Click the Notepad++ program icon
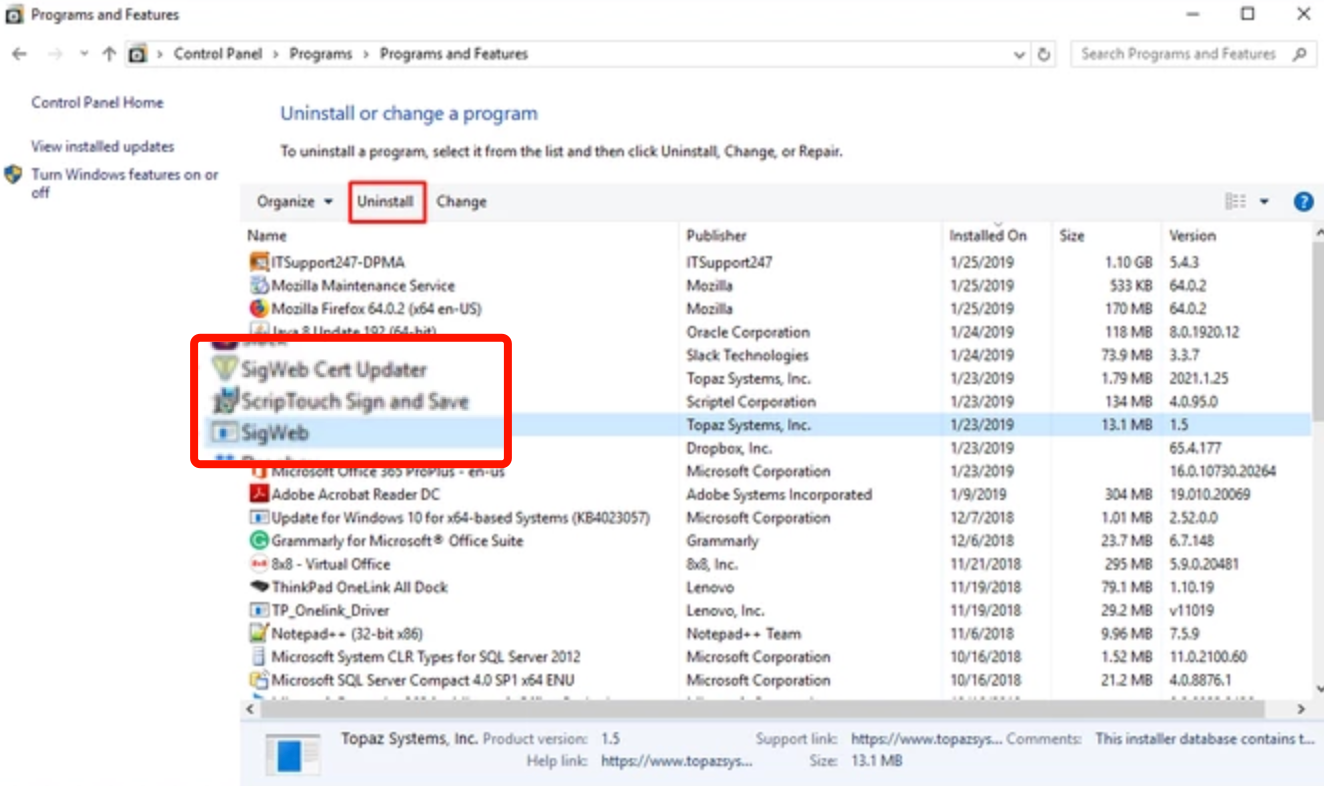The width and height of the screenshot is (1324, 786). click(x=259, y=633)
